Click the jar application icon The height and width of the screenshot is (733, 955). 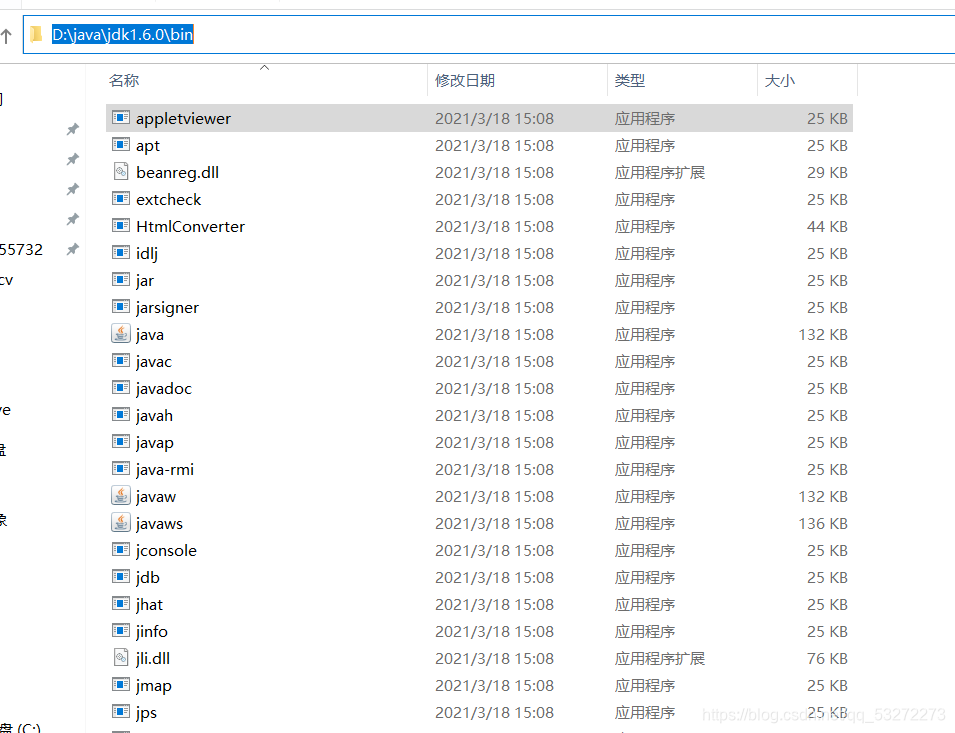click(121, 279)
